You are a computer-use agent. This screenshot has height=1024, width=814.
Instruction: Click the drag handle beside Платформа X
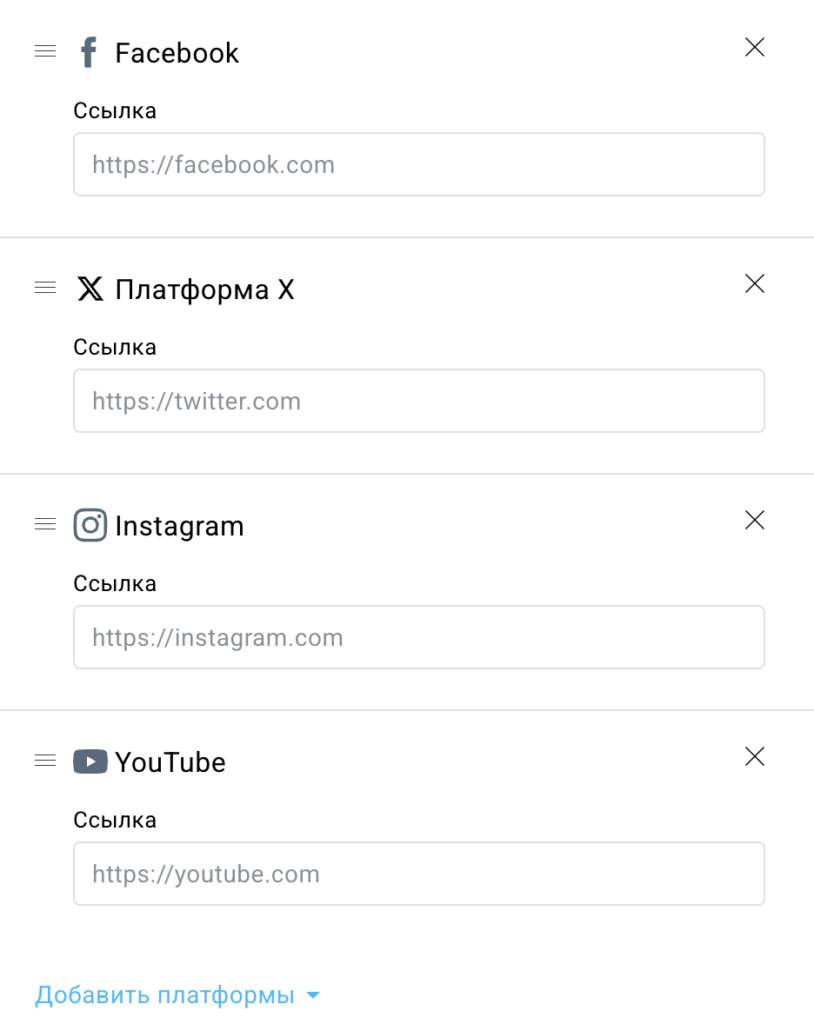[x=45, y=288]
